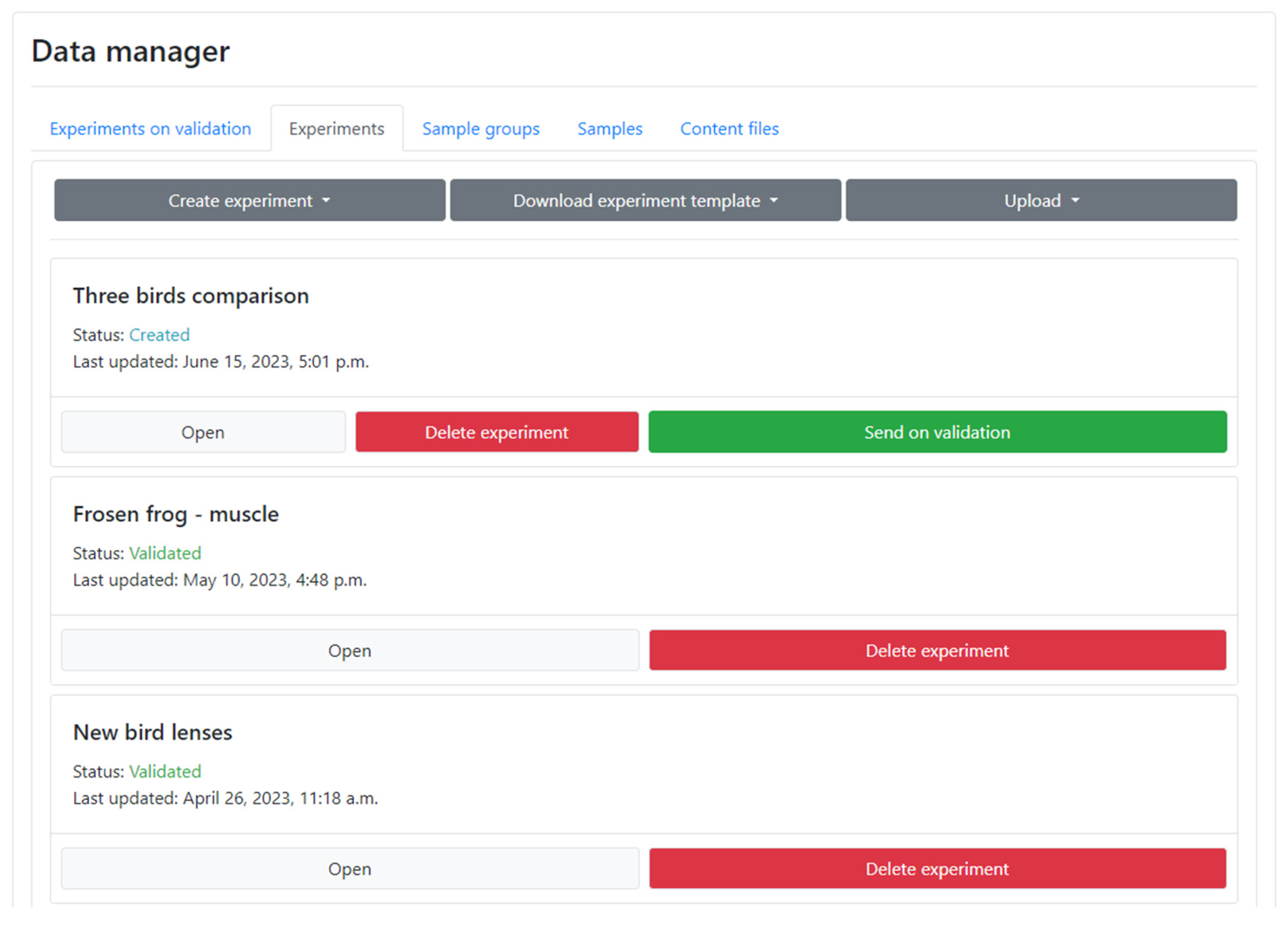Screen dimensions: 1288x929
Task: Open the Three birds comparison experiment
Action: (x=203, y=432)
